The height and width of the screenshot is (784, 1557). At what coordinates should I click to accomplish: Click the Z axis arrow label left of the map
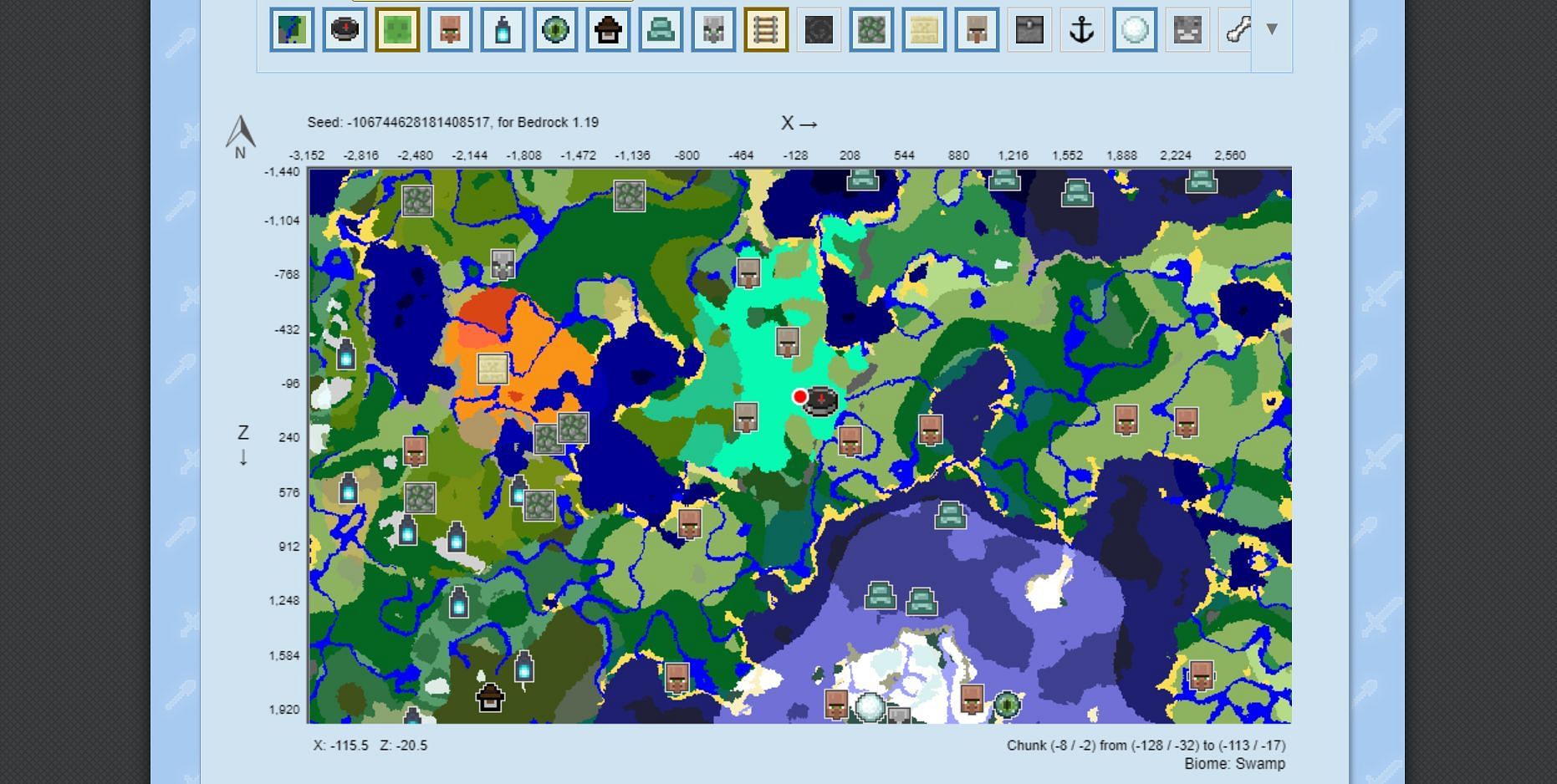[243, 445]
